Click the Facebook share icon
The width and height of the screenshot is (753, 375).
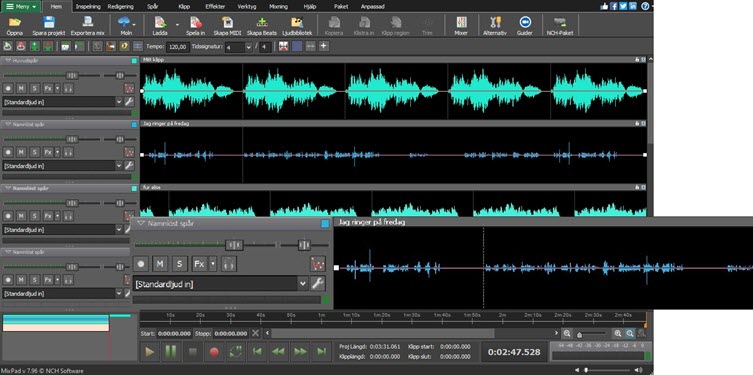coord(614,6)
